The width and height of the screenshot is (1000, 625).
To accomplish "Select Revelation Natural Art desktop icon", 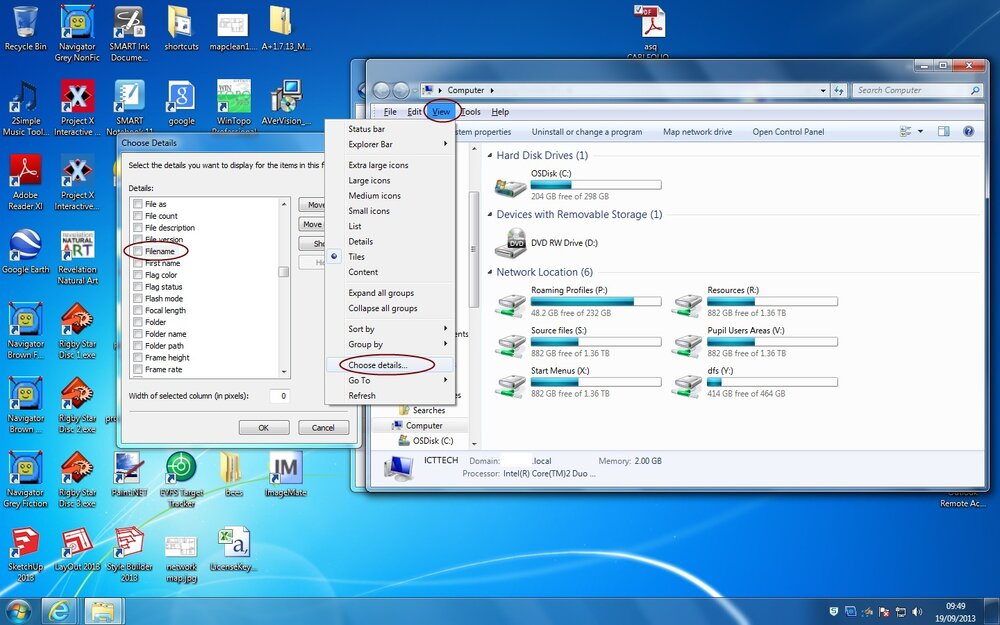I will tap(77, 257).
